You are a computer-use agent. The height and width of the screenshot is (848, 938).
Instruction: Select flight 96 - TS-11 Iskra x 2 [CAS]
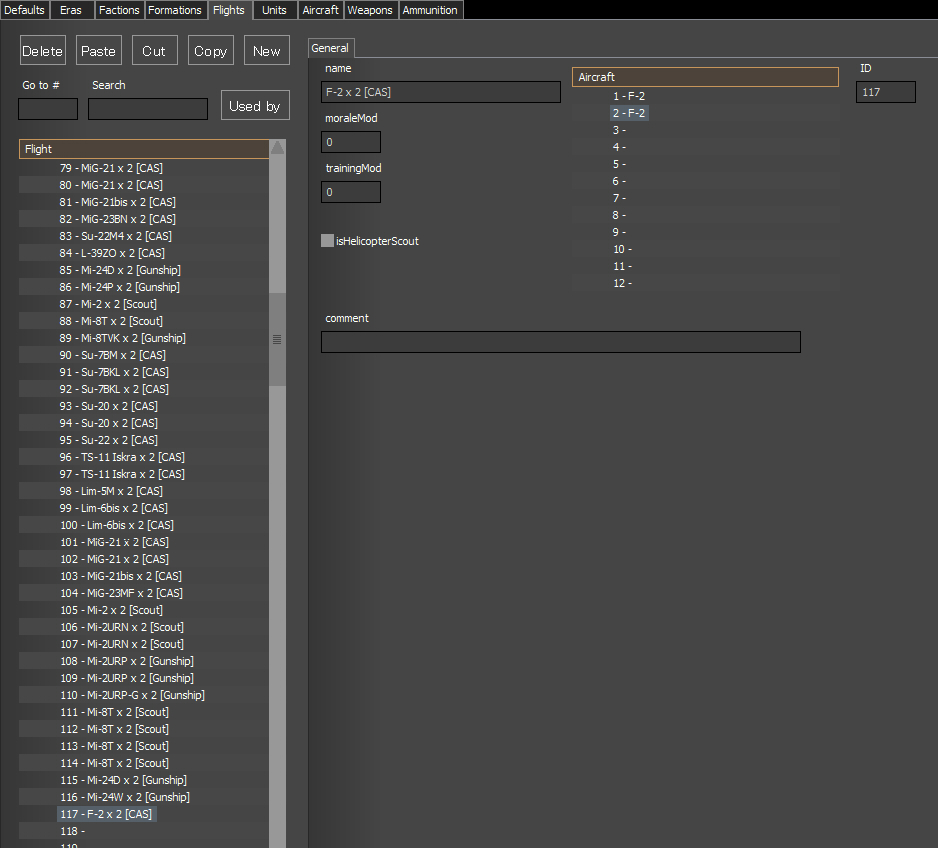point(122,457)
